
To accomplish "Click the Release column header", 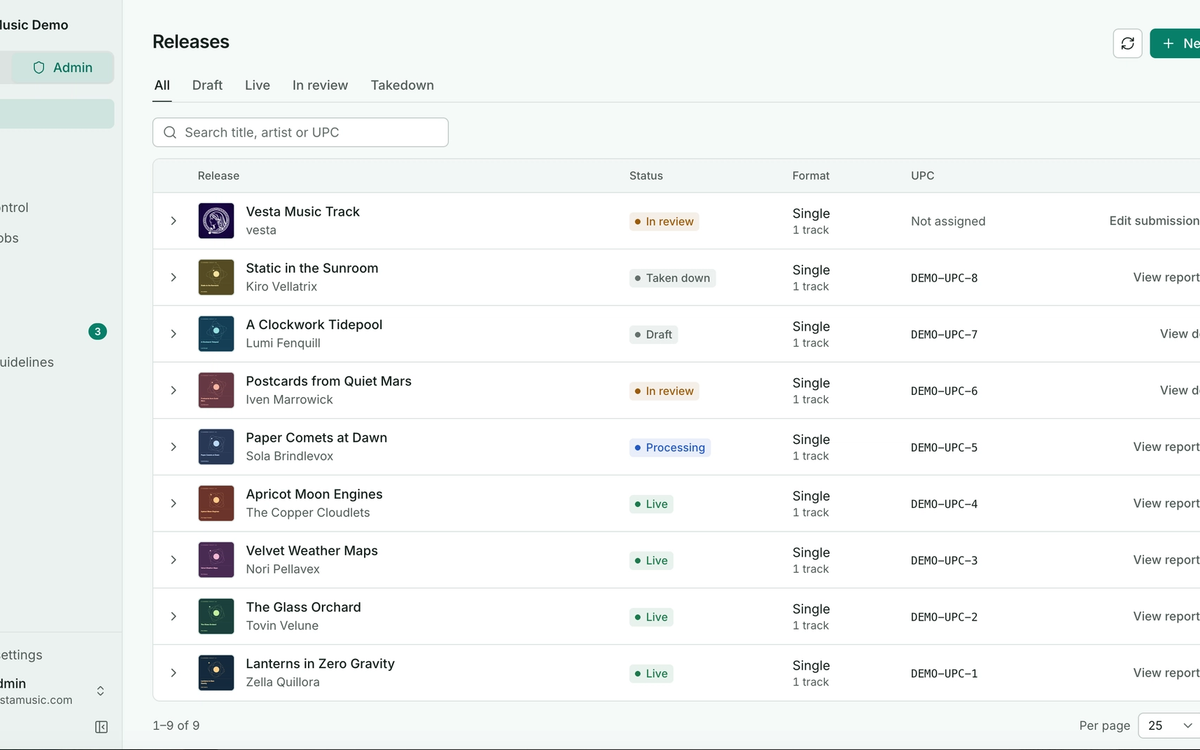I will 218,176.
